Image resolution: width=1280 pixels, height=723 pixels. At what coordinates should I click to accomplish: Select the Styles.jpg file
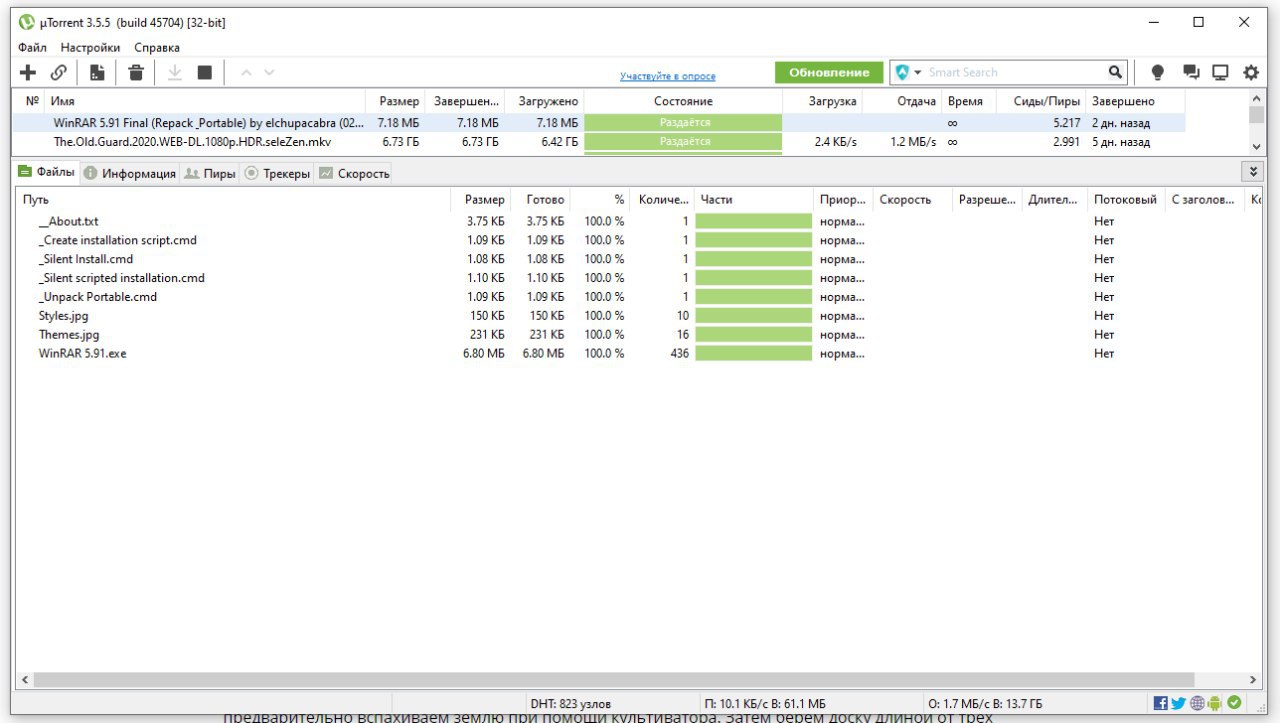coord(63,316)
